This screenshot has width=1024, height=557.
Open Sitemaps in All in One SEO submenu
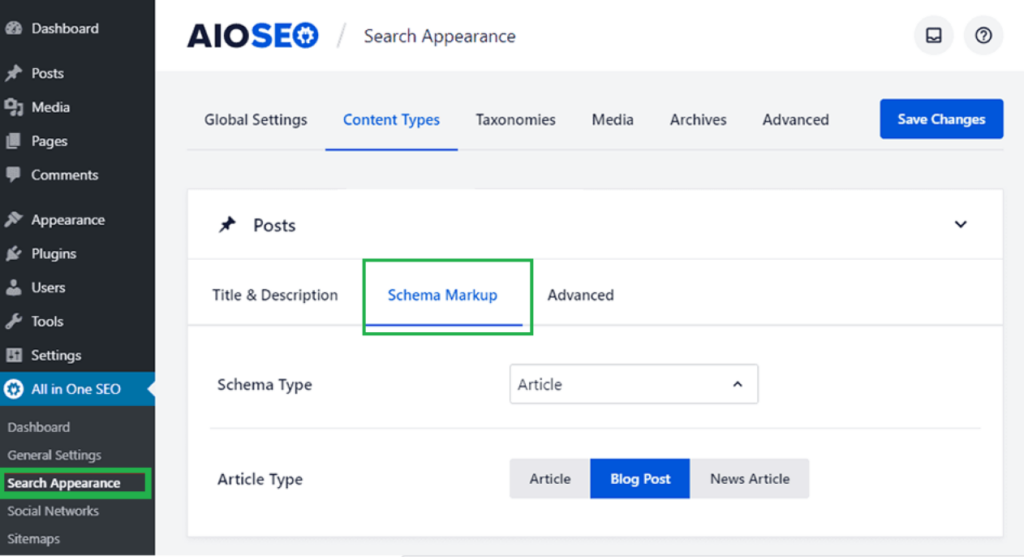point(34,539)
